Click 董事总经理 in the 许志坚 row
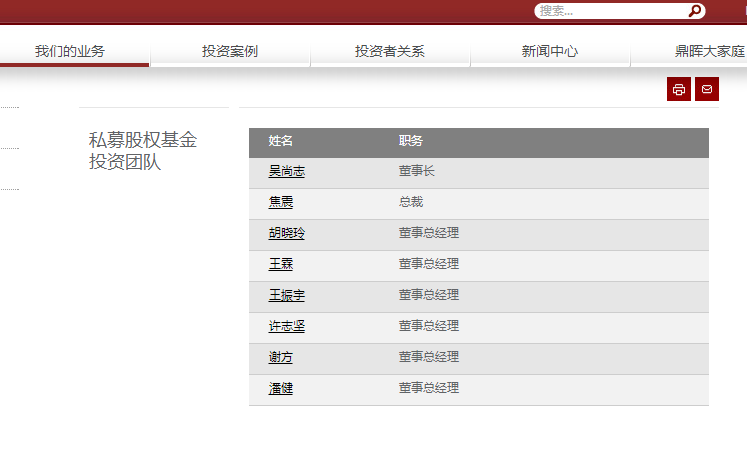 tap(429, 325)
